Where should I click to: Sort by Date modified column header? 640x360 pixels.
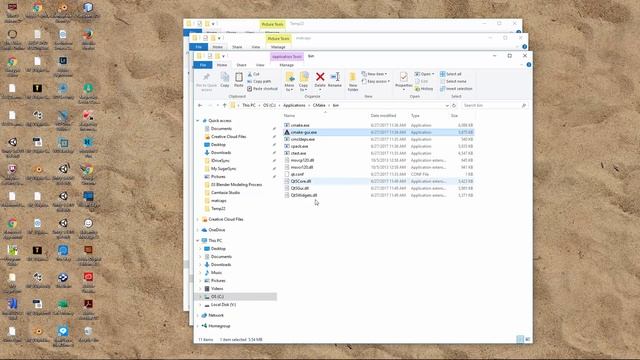click(x=383, y=116)
